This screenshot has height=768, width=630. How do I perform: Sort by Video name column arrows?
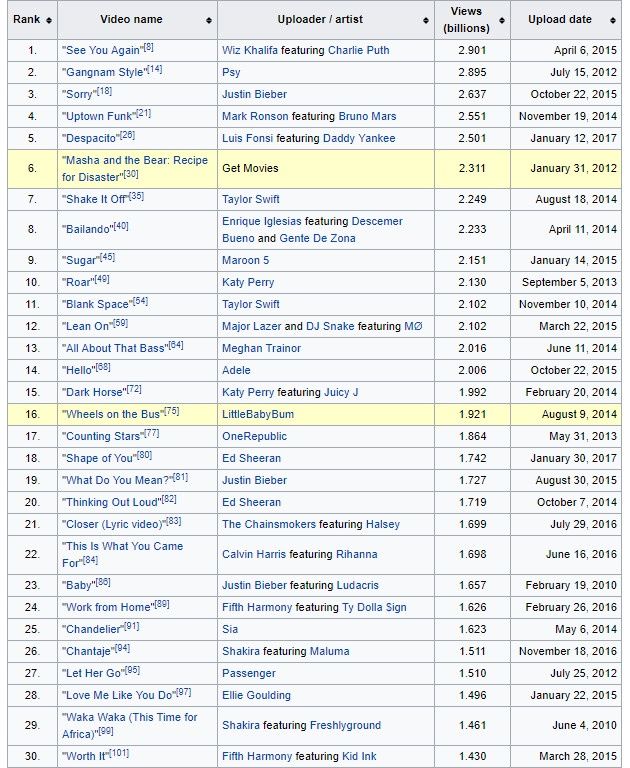[x=209, y=20]
